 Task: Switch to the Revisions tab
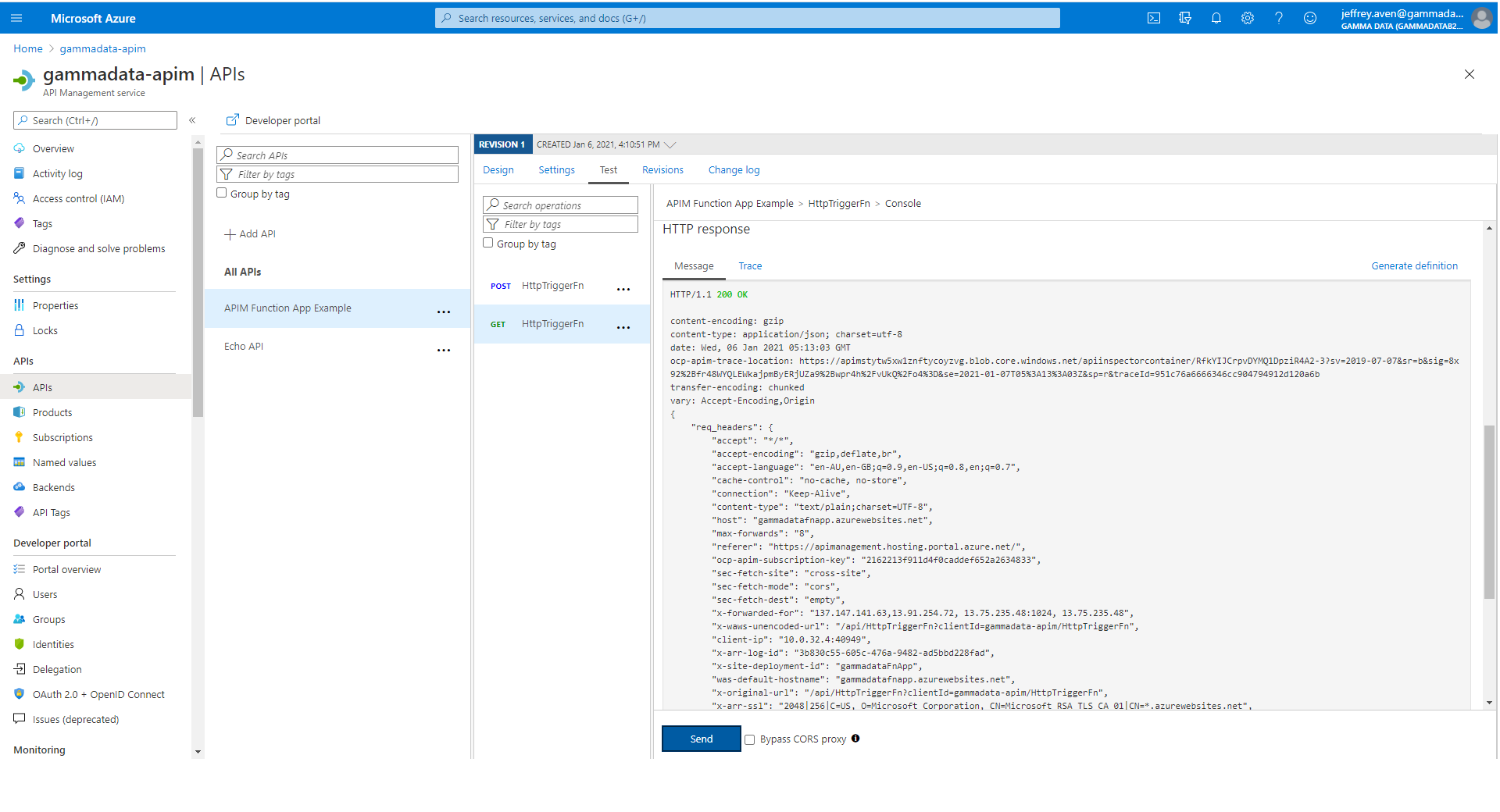coord(662,169)
